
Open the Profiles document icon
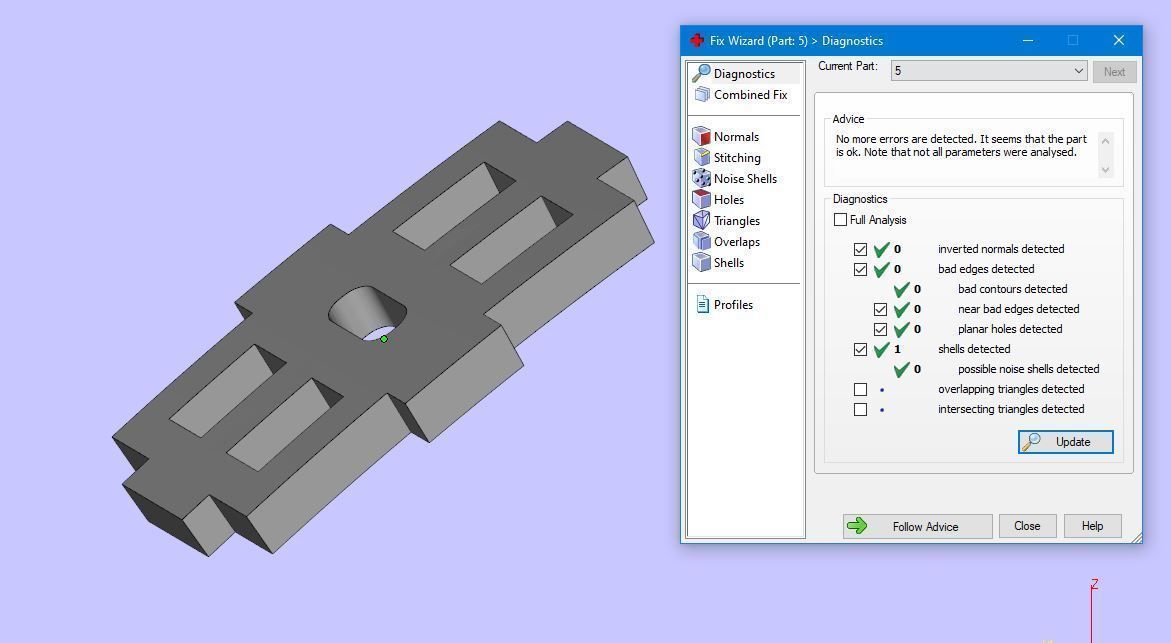pos(702,304)
